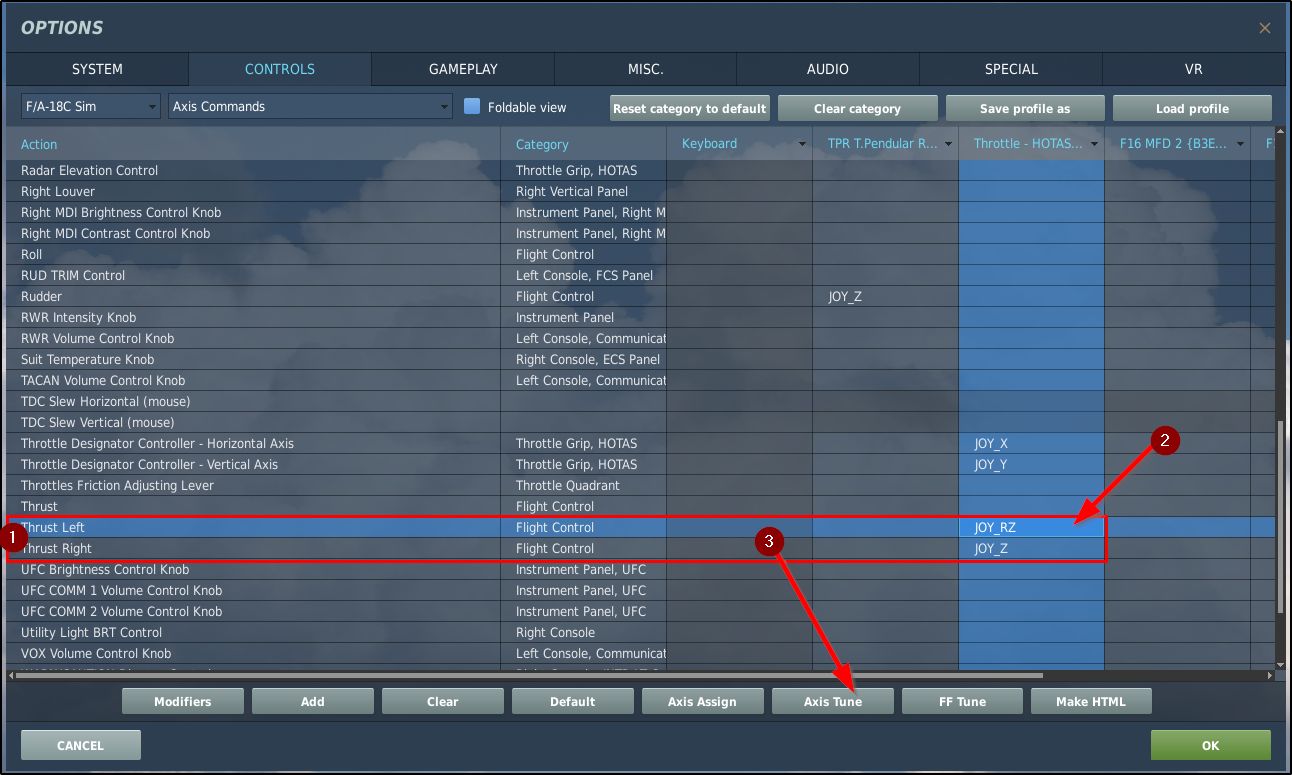Open the GAMEPLAY tab
1292x775 pixels.
coord(463,69)
